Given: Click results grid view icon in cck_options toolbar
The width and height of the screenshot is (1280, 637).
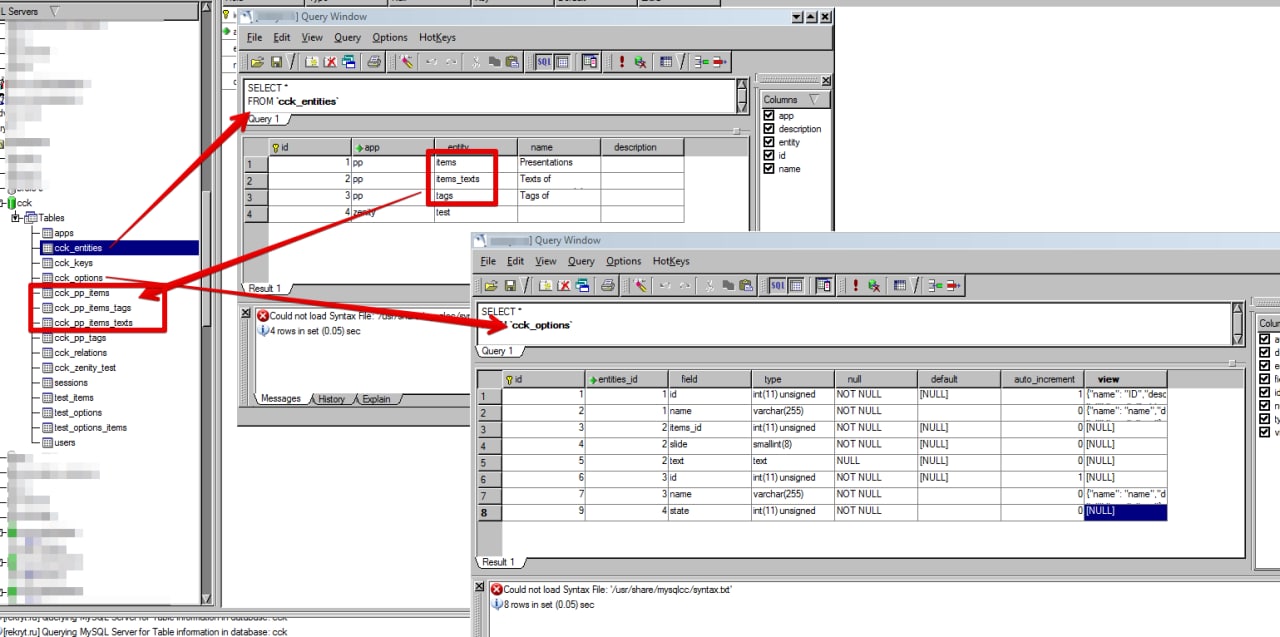Looking at the screenshot, I should (796, 285).
